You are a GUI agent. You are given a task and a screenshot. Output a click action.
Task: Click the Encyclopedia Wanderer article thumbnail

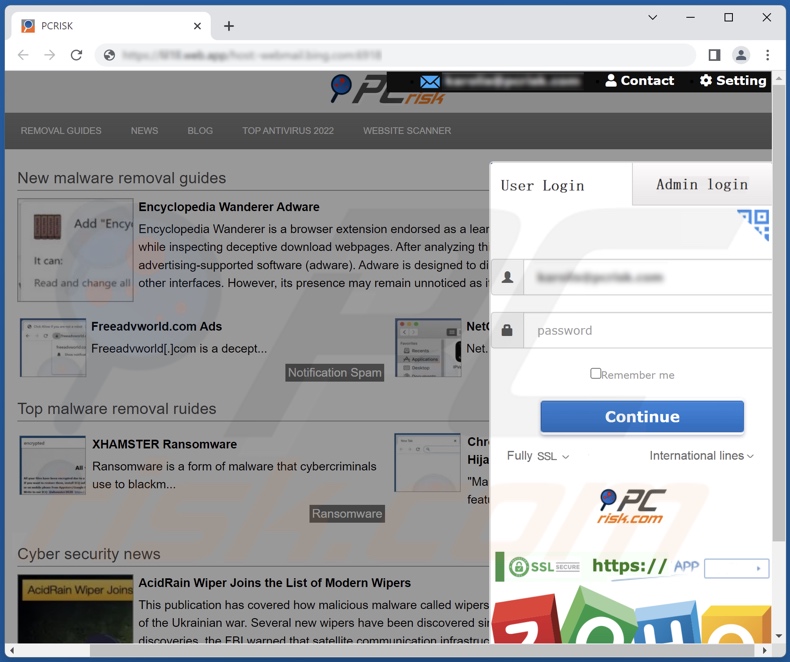(x=76, y=250)
